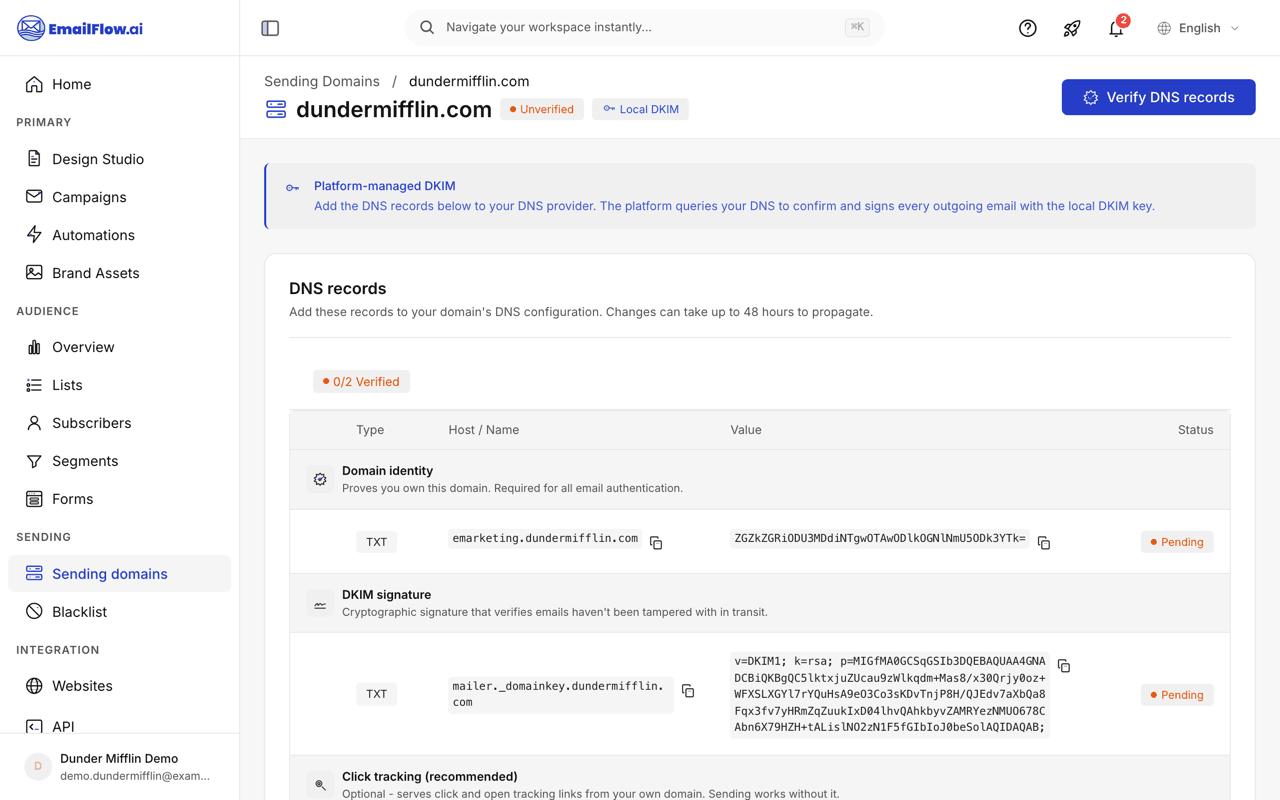Focus the workspace search field

644,27
